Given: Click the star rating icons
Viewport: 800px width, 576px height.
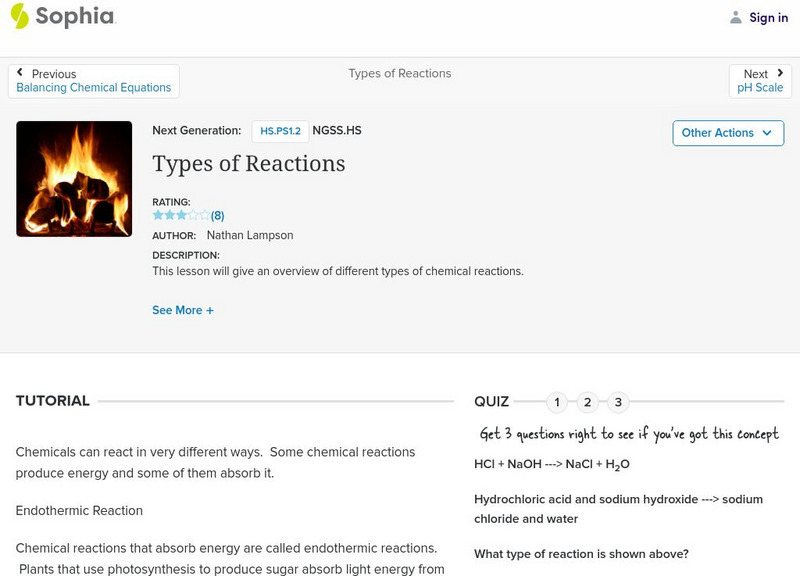Looking at the screenshot, I should (181, 215).
